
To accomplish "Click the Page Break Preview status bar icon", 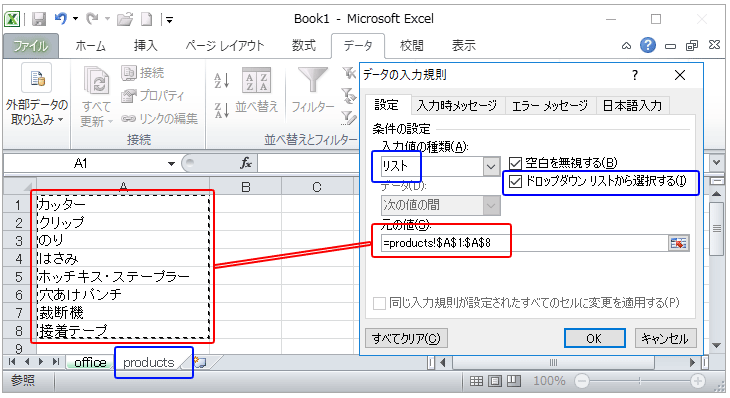I will pos(514,381).
